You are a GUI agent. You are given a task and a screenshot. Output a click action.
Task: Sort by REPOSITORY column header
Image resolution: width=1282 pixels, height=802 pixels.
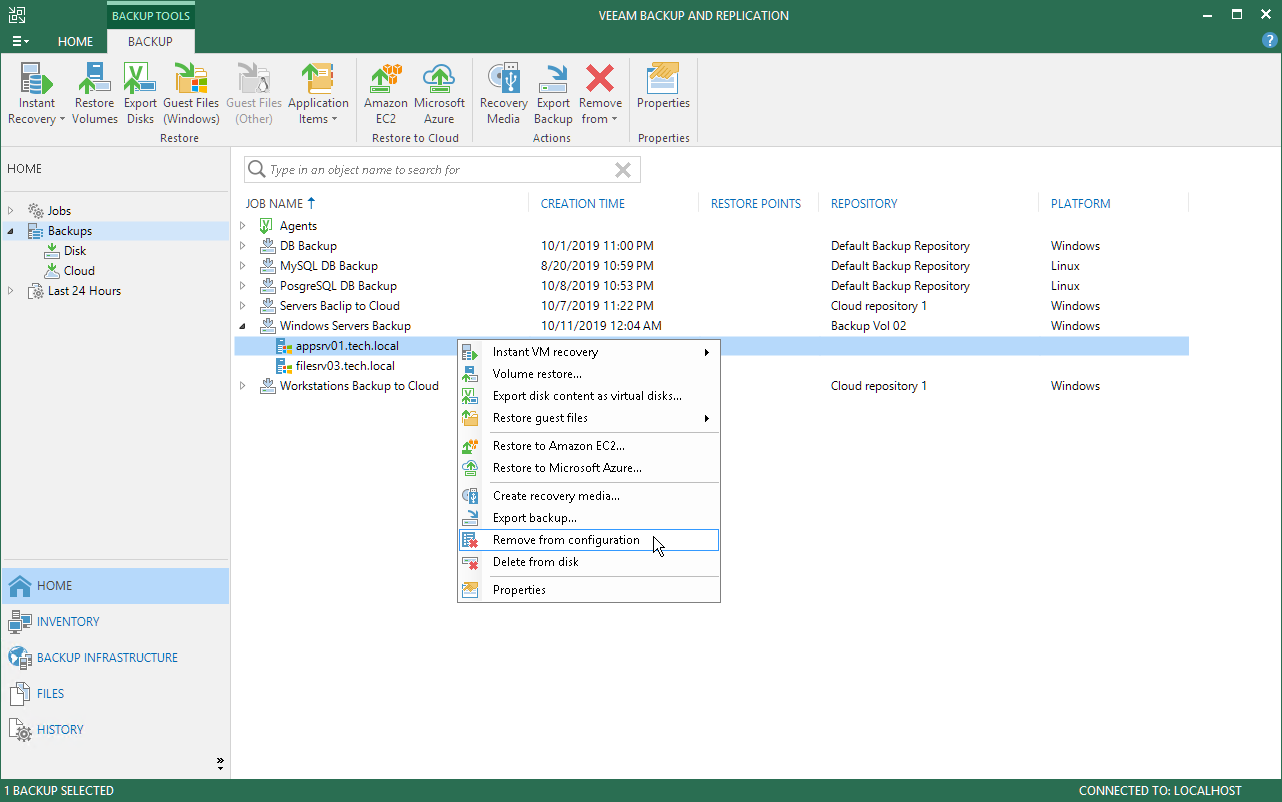(x=864, y=203)
